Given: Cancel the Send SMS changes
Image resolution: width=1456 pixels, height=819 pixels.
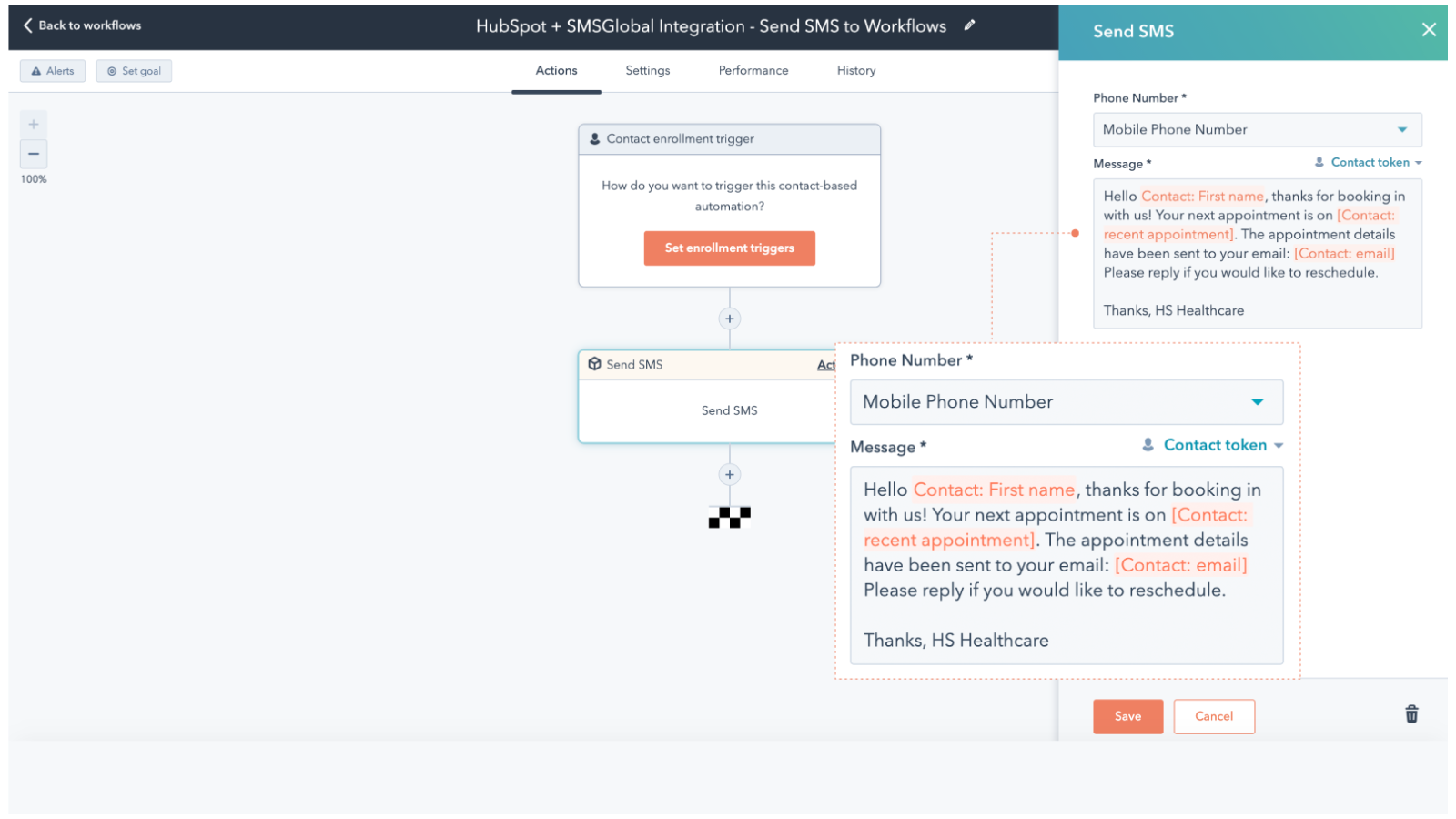Looking at the screenshot, I should 1214,716.
